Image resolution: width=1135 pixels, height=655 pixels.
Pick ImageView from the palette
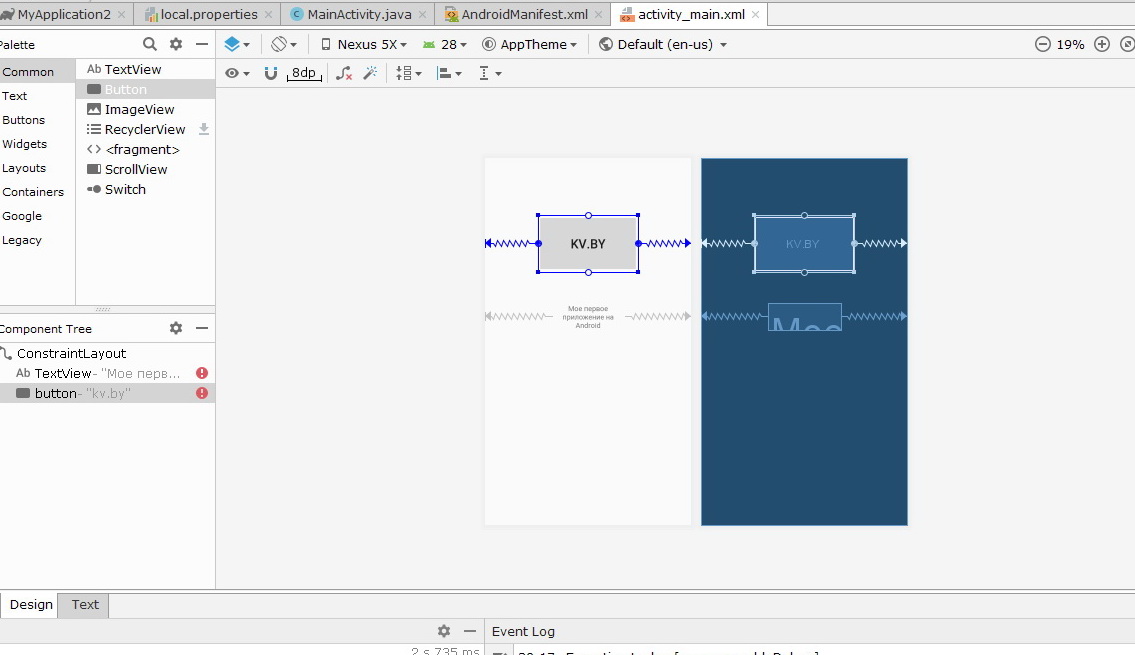coord(145,109)
